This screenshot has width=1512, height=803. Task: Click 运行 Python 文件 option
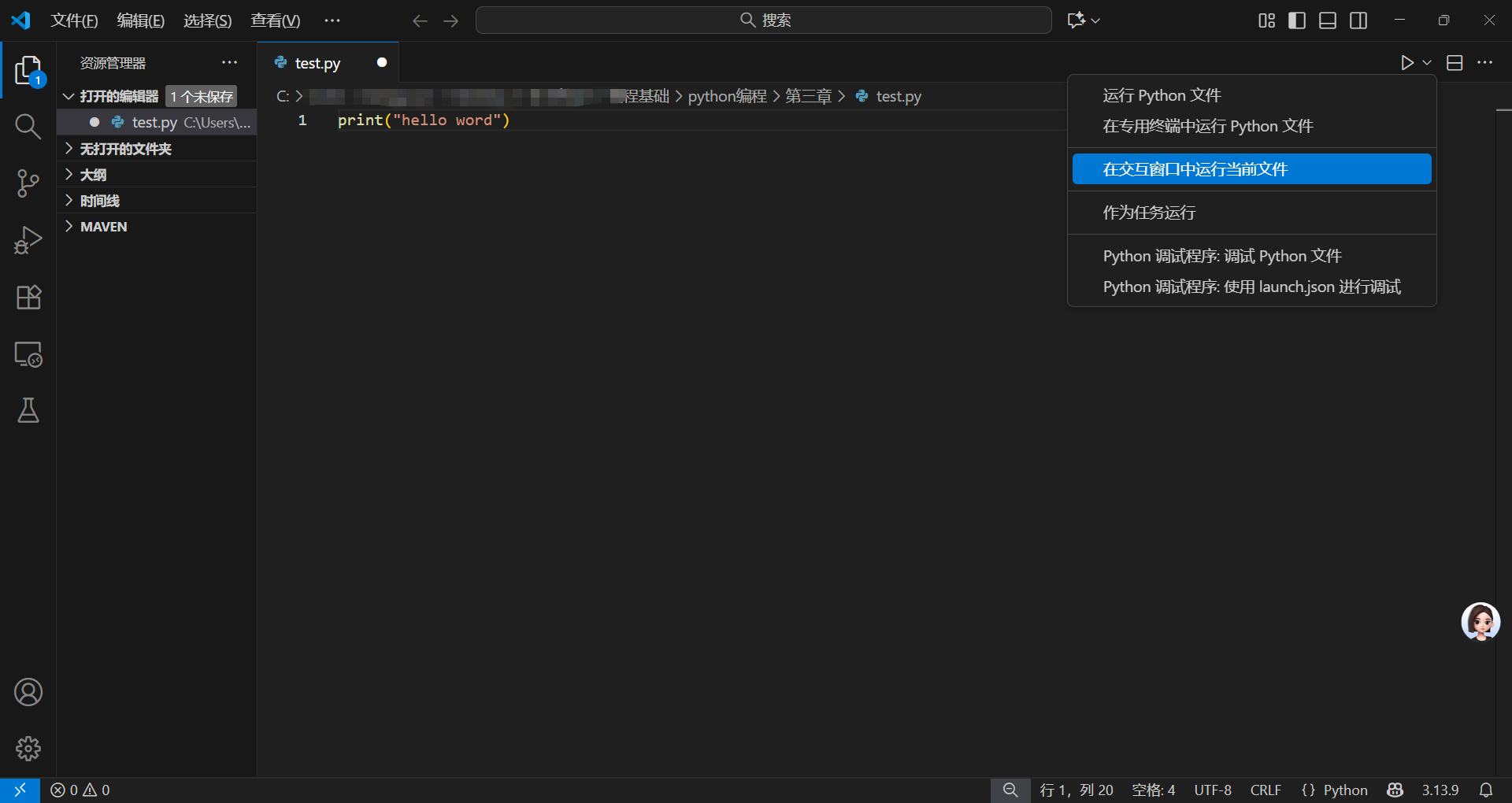coord(1162,95)
